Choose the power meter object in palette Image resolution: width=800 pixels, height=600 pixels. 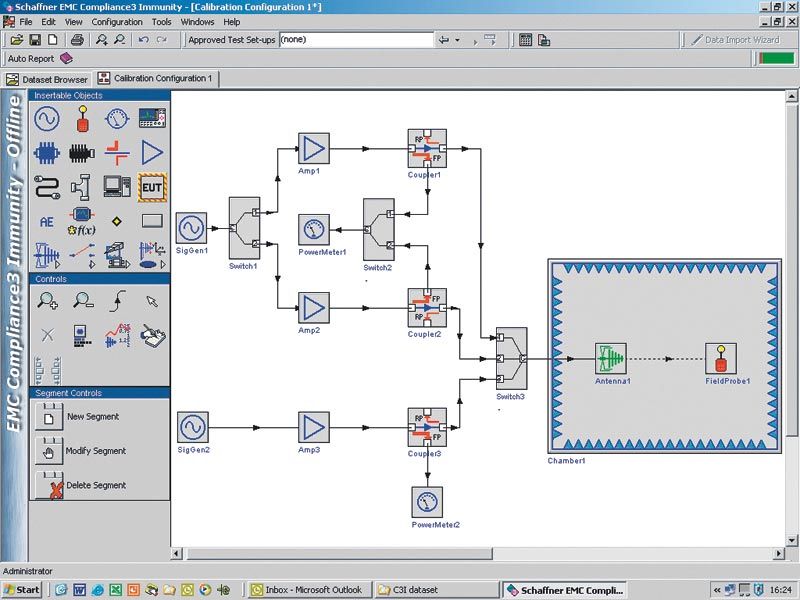click(117, 118)
